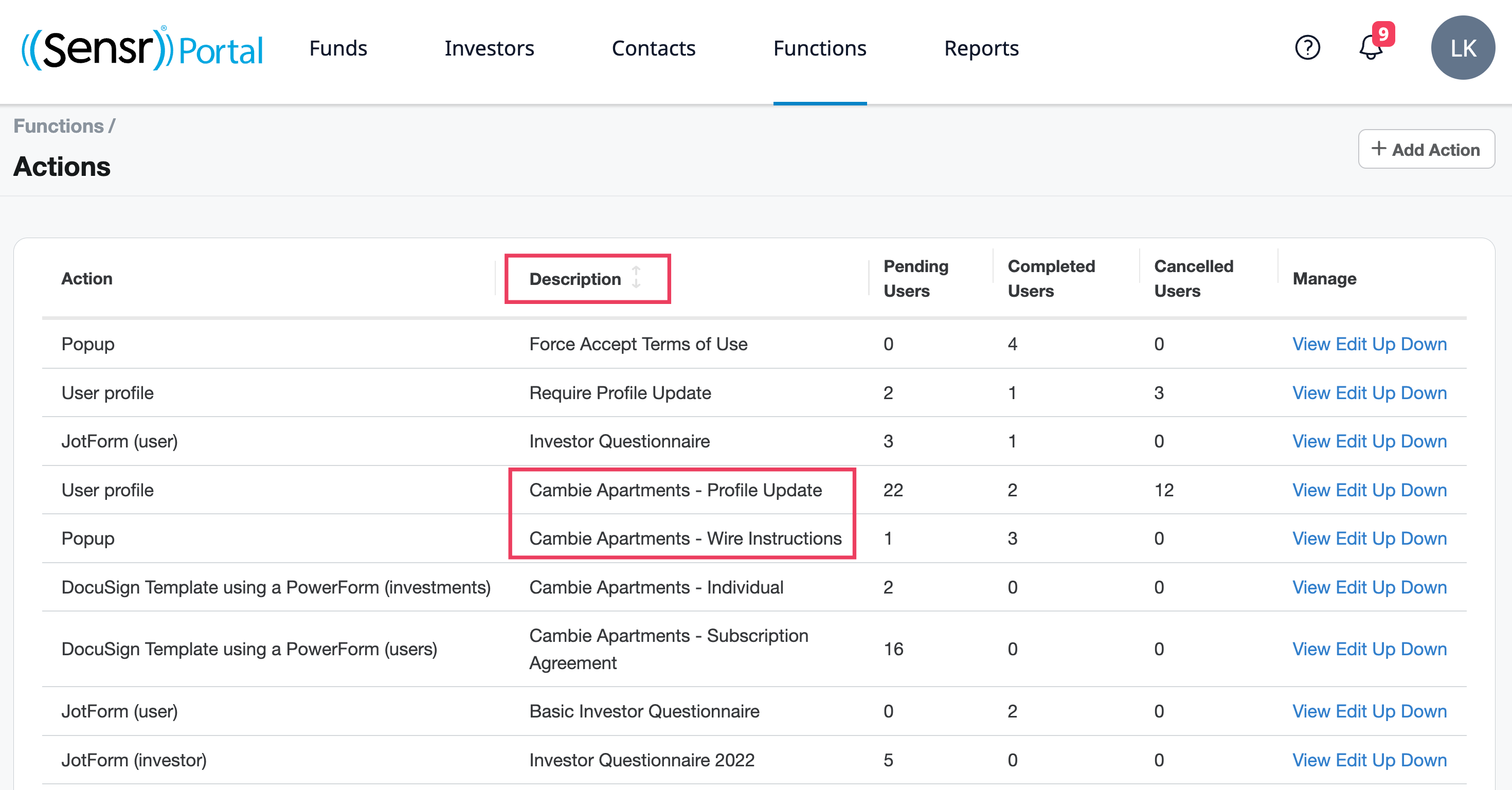Open the help question mark icon

pos(1307,47)
